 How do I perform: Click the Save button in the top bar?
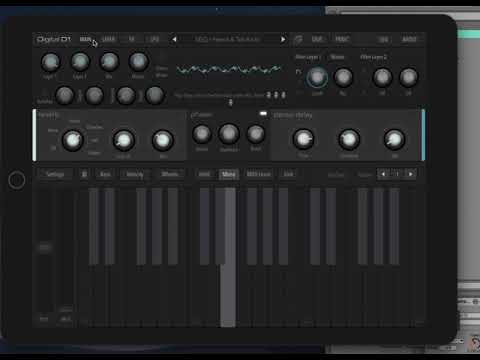(x=317, y=39)
